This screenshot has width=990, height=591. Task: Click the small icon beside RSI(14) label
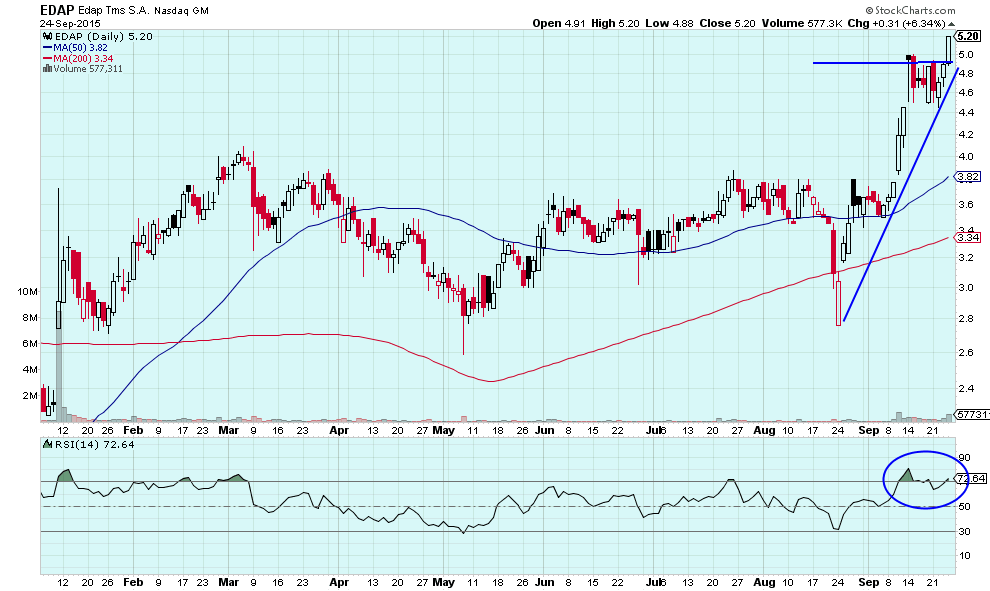click(x=47, y=445)
